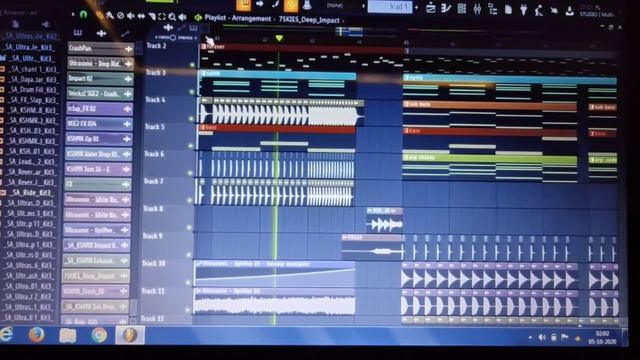Mute Track 3 via its green dot

tap(192, 92)
